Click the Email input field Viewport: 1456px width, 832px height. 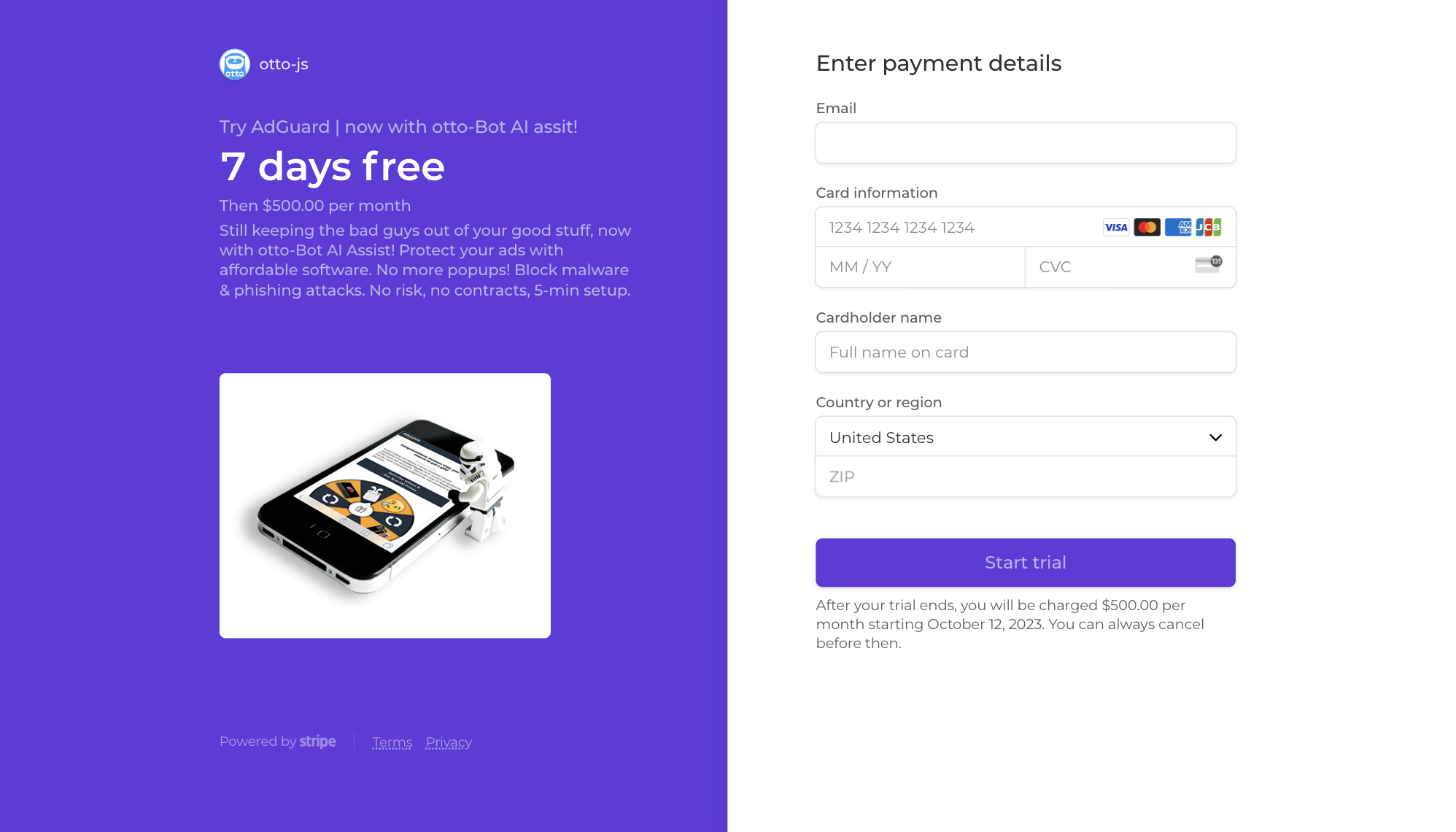(x=1026, y=142)
